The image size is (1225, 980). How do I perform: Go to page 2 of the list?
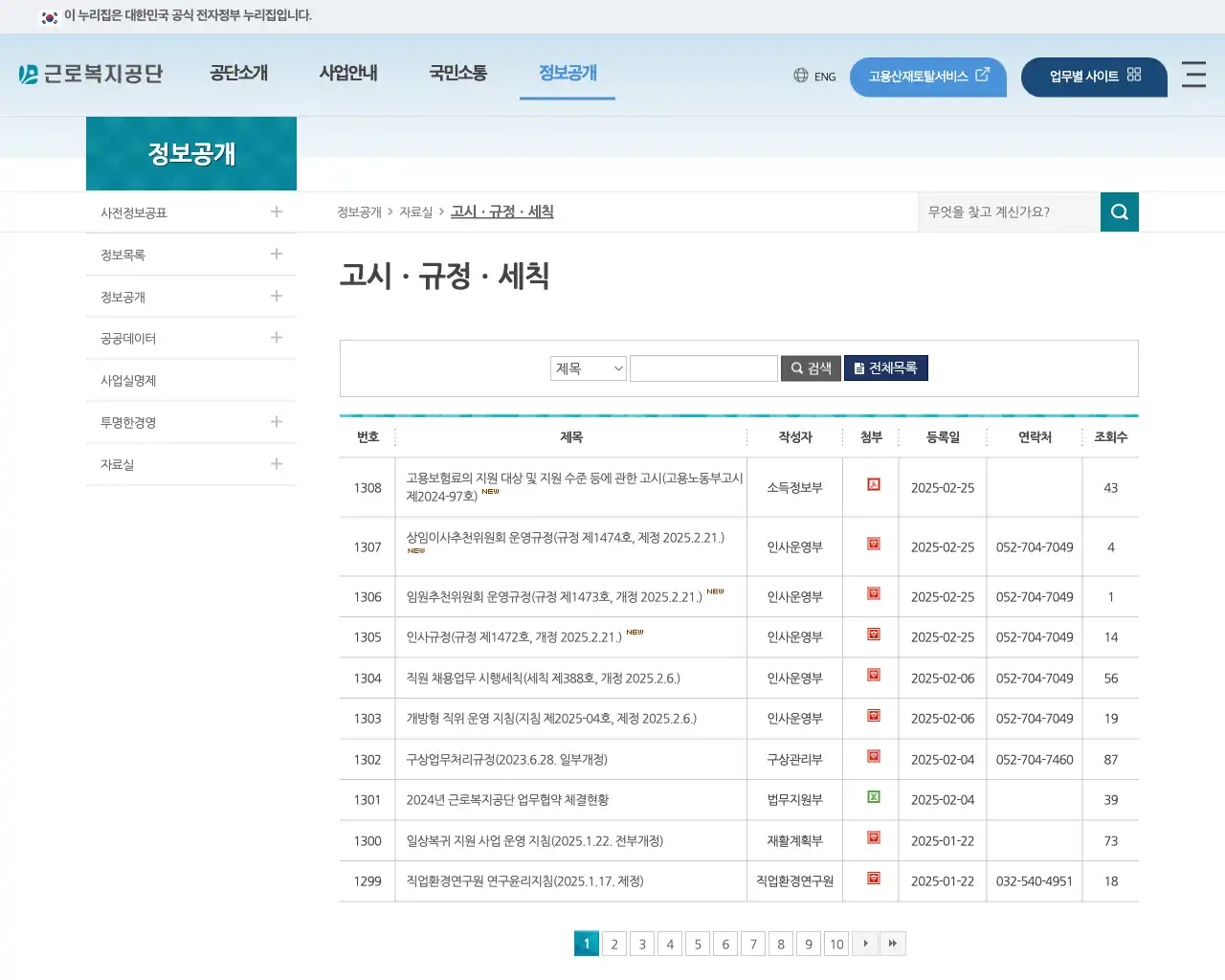613,943
